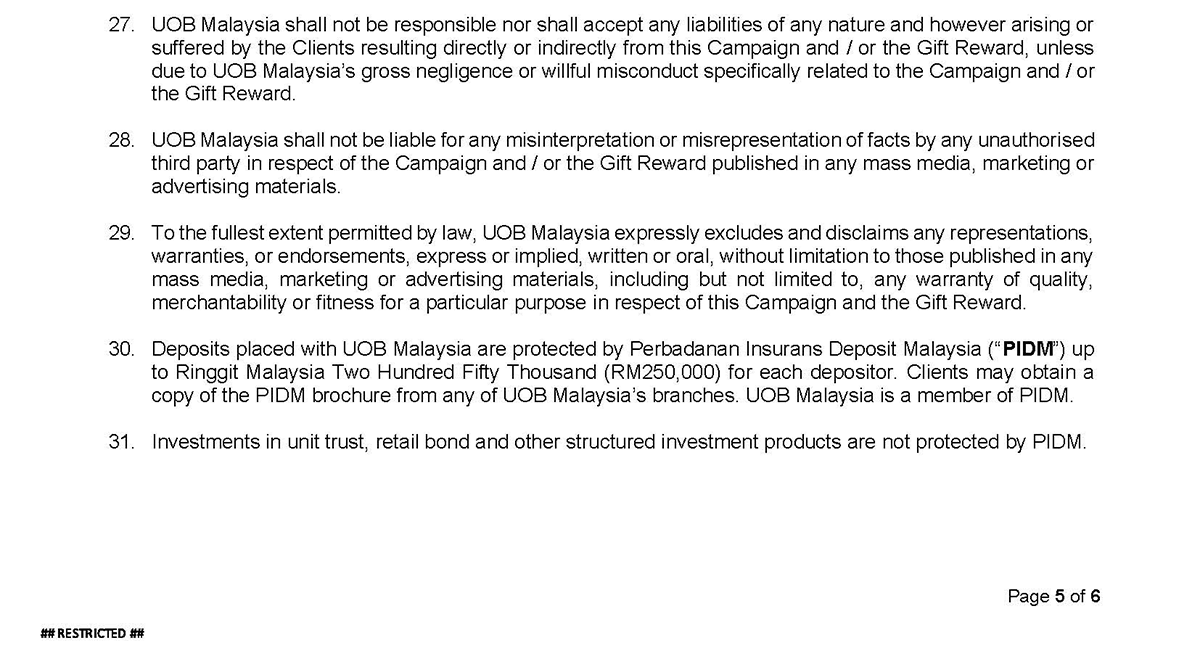Click clause number 31
1200x672 pixels.
[x=121, y=442]
